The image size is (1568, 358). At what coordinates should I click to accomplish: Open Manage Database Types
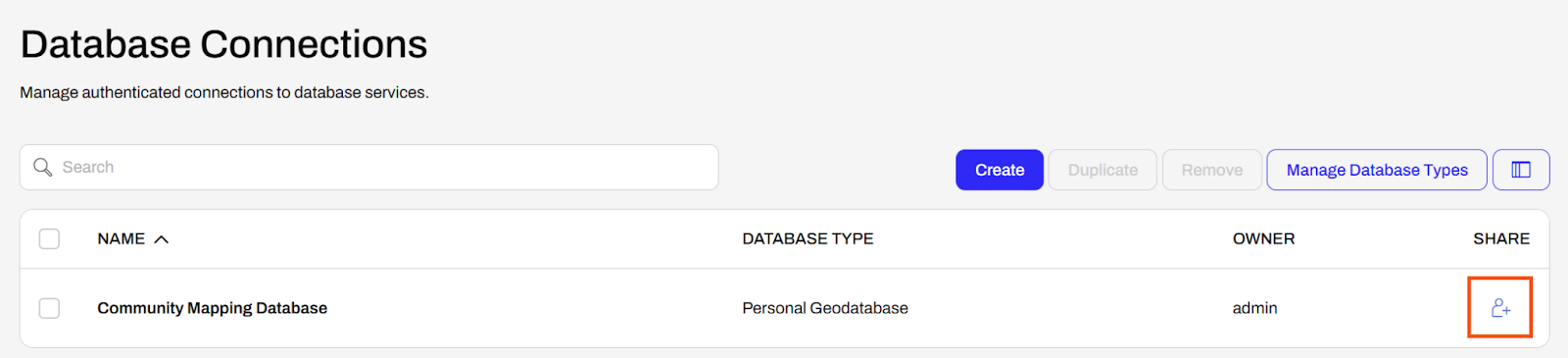[1377, 170]
